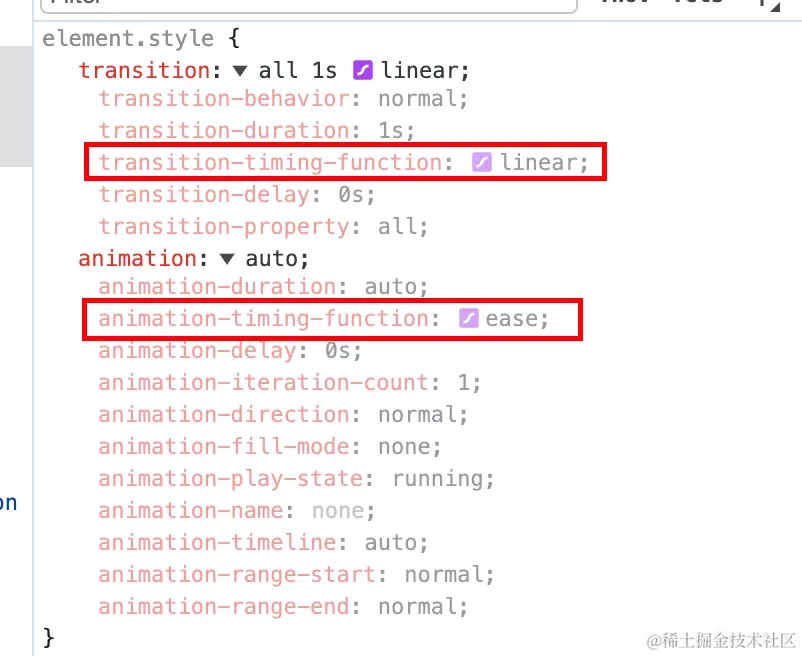Viewport: 802px width, 656px height.
Task: Click the animation-timeline property name
Action: [x=218, y=543]
